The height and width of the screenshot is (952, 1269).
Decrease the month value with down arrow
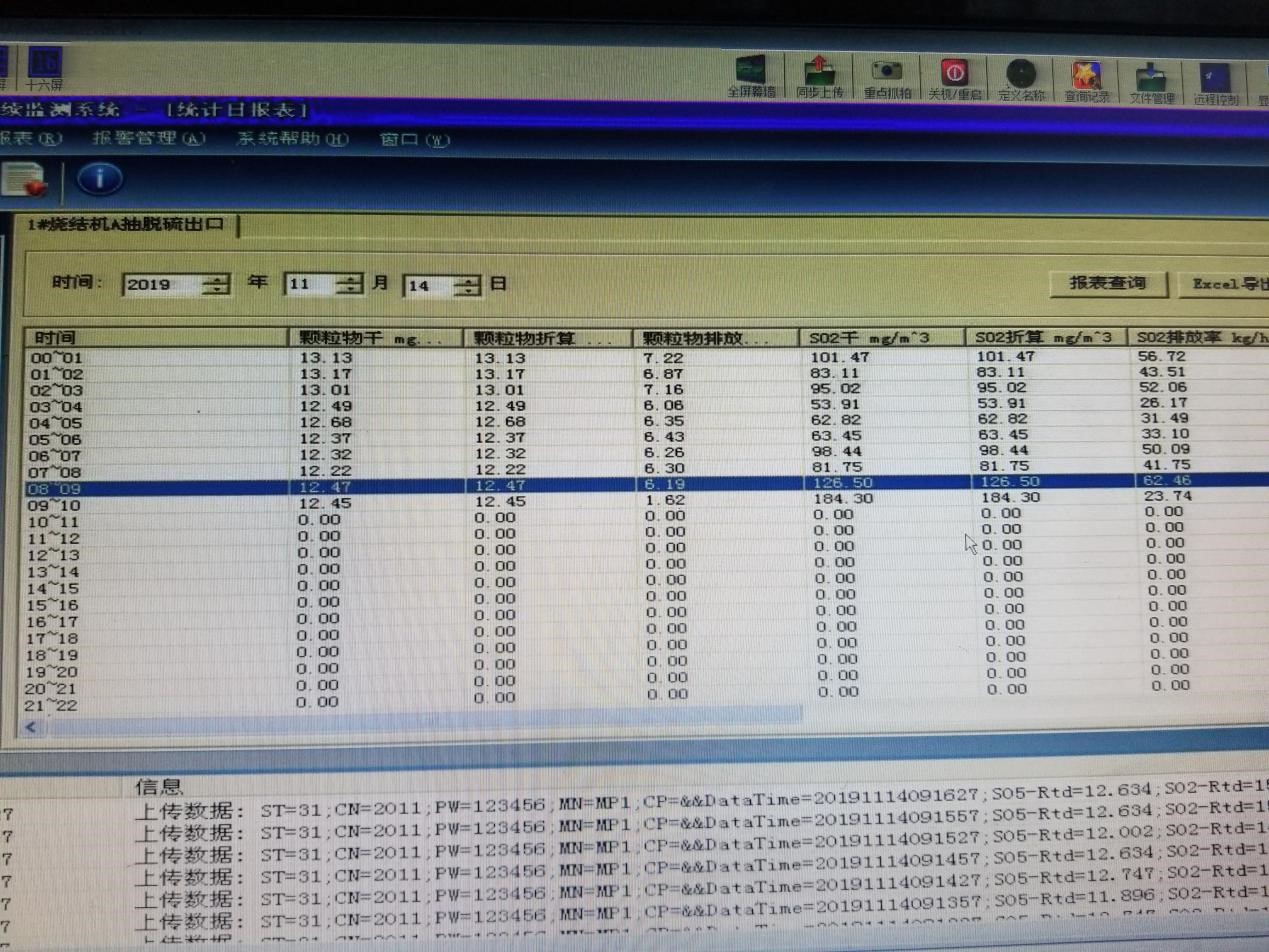coord(347,291)
